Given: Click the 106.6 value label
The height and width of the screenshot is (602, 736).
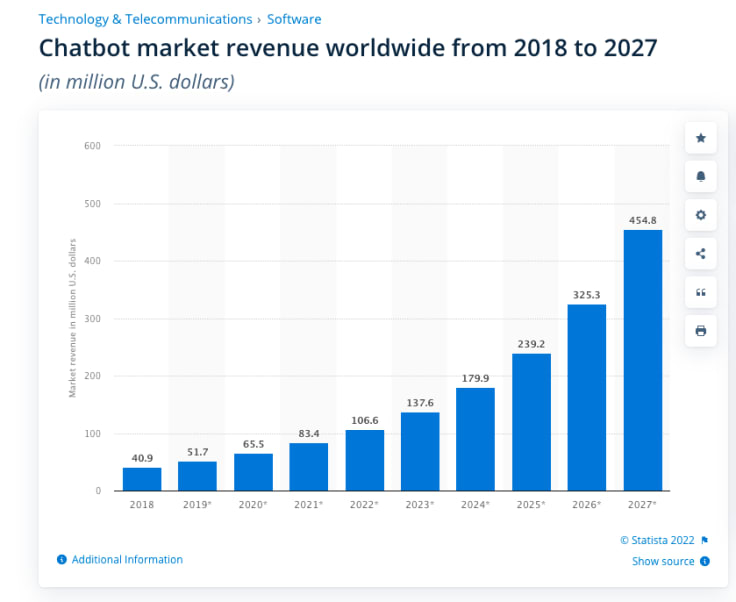Looking at the screenshot, I should 365,420.
